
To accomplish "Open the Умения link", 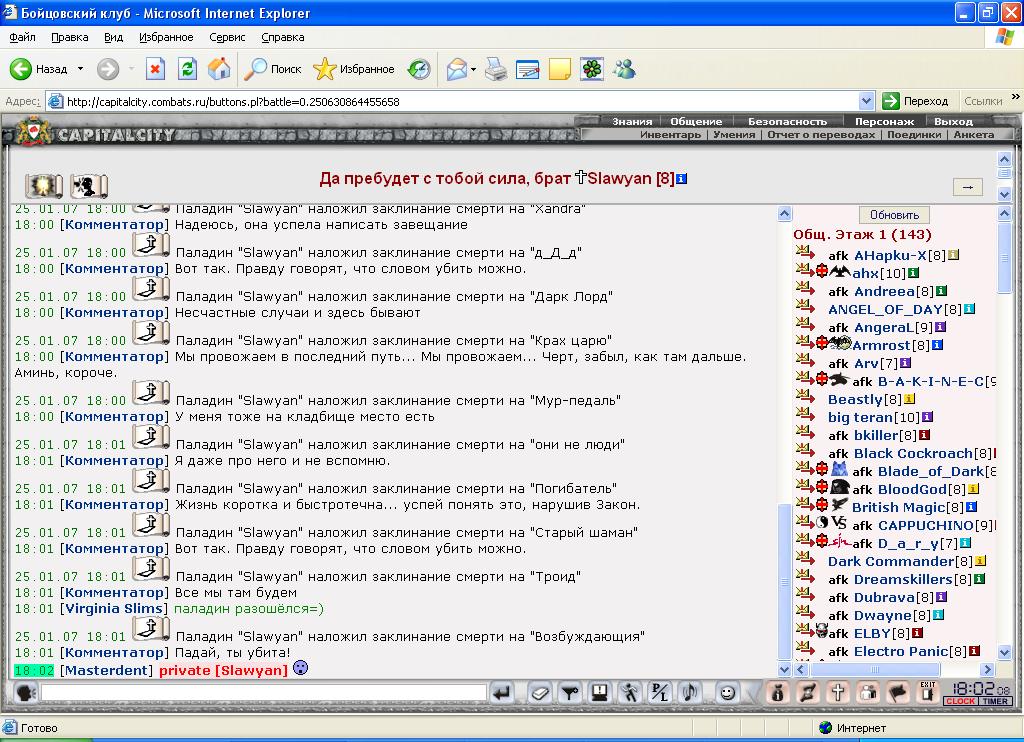I will tap(734, 135).
